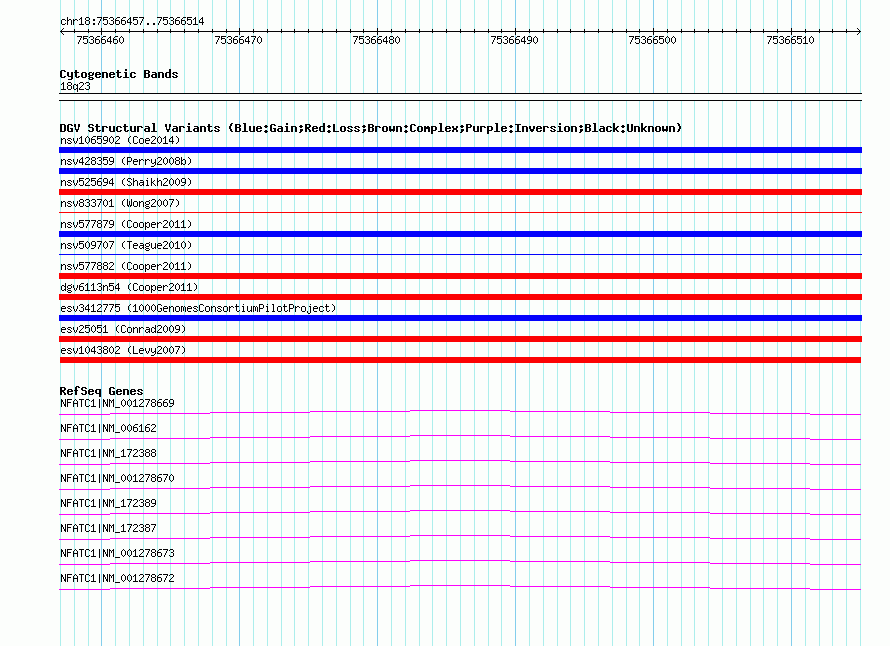Open variant esv1043802 (Levy2007) label

click(123, 350)
